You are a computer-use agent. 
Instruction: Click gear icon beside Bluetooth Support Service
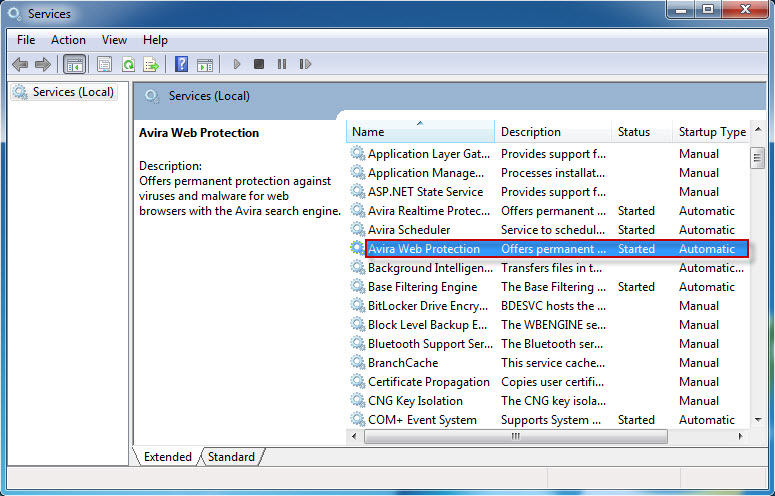(x=357, y=343)
